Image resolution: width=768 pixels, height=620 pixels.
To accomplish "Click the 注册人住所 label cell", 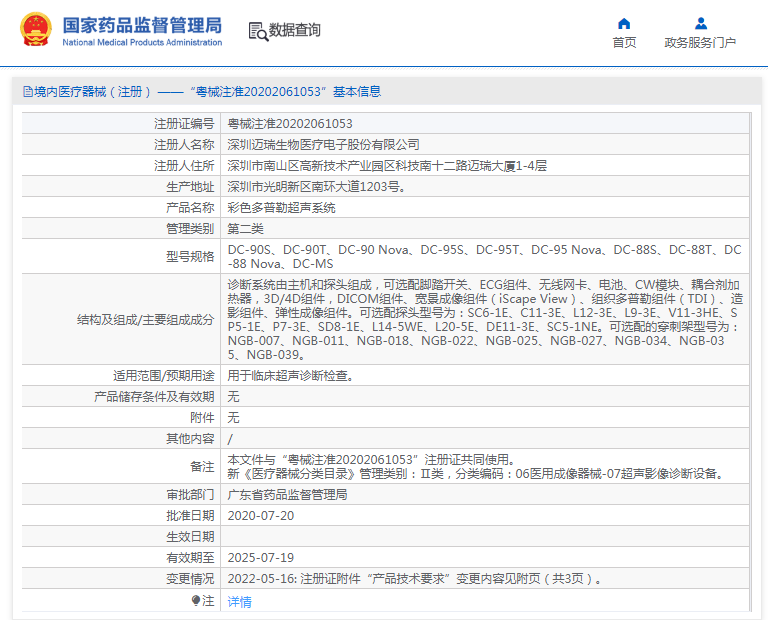I will (x=184, y=166).
